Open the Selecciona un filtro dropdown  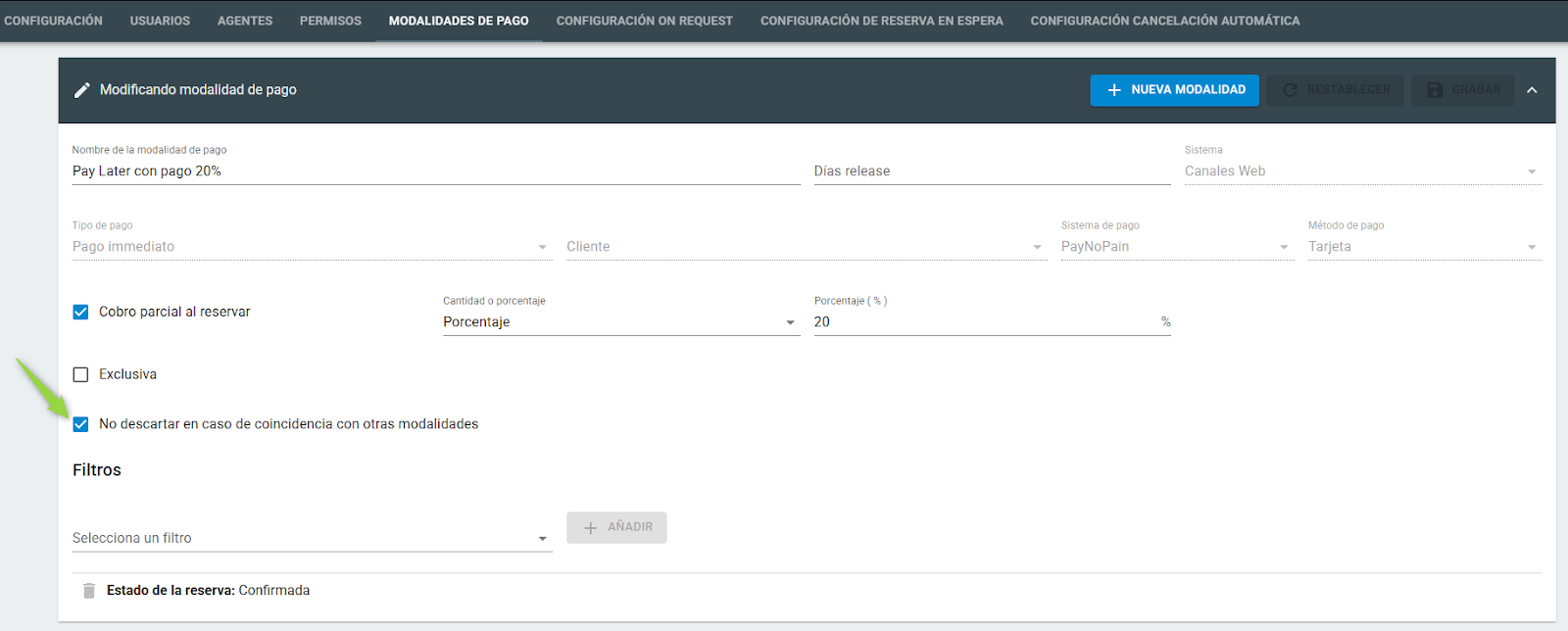click(313, 538)
